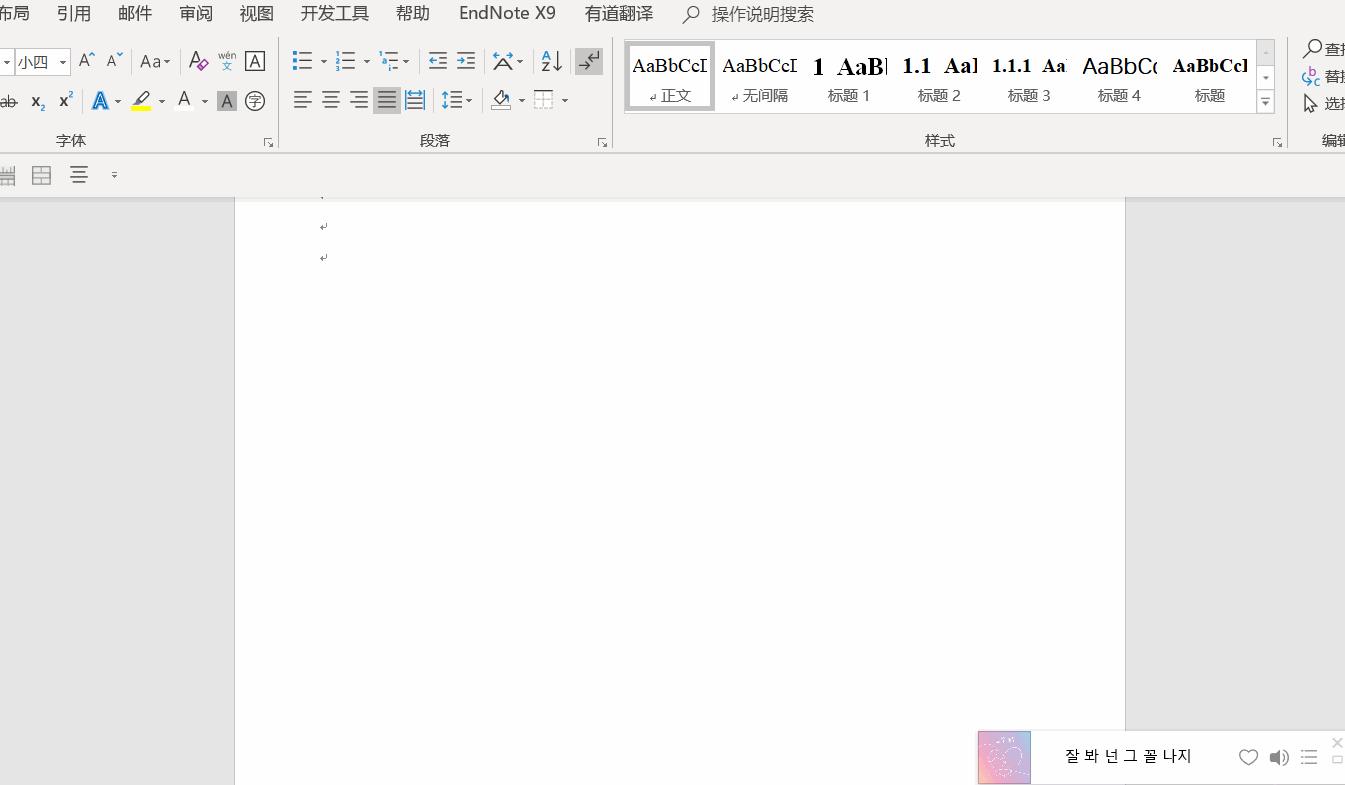Viewport: 1345px width, 785px height.
Task: Open the 邮件 (Mailings) tab
Action: 135,14
